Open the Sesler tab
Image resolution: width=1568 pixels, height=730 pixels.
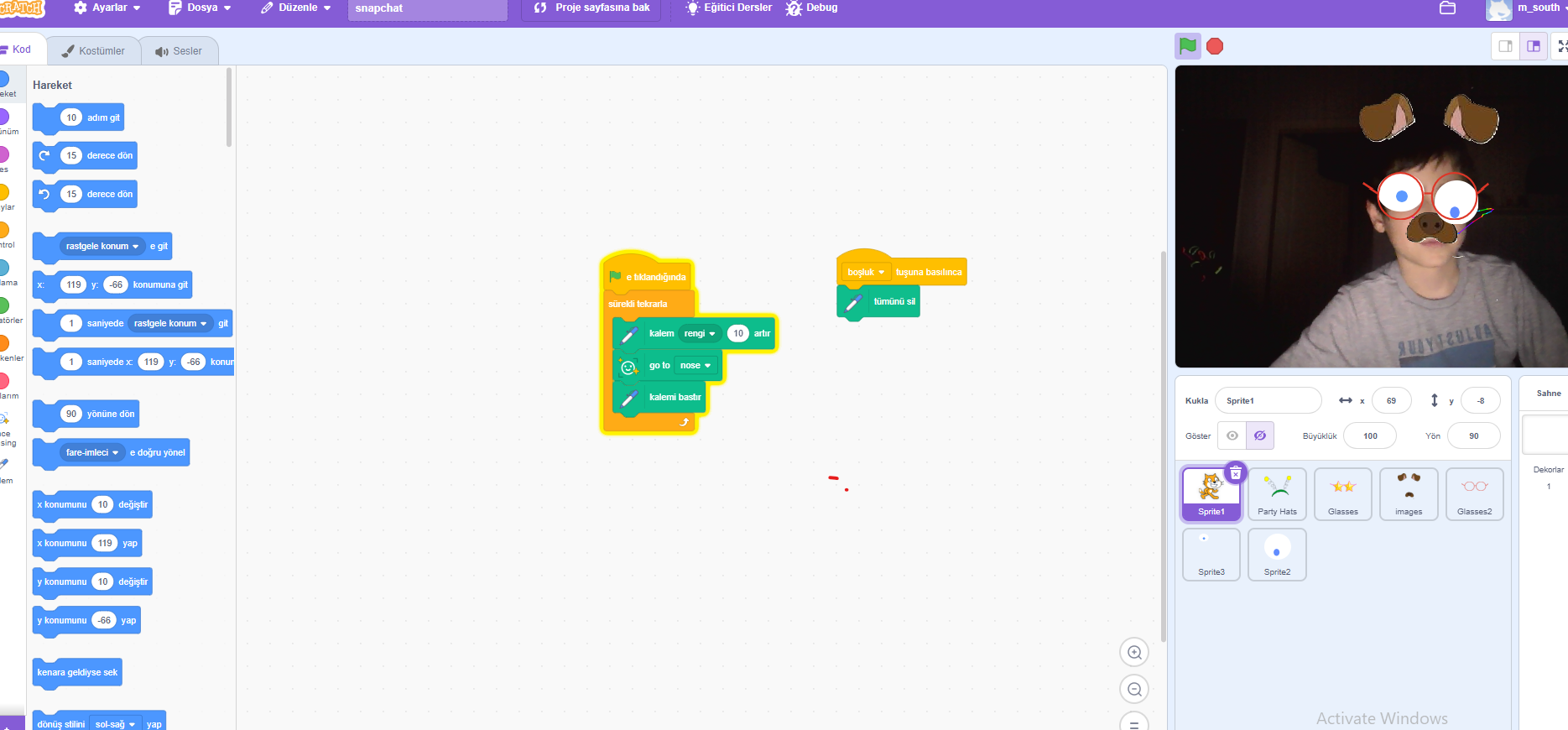(x=179, y=51)
